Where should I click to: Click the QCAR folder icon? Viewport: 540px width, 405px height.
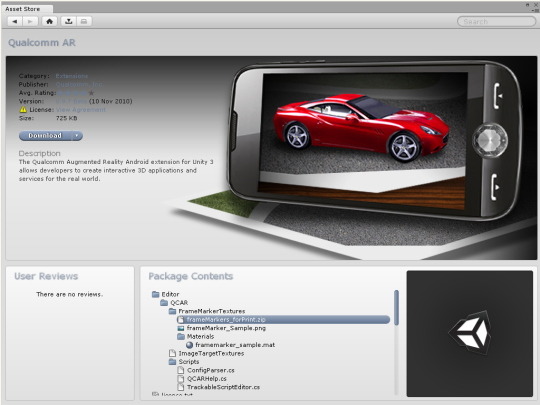tap(164, 303)
